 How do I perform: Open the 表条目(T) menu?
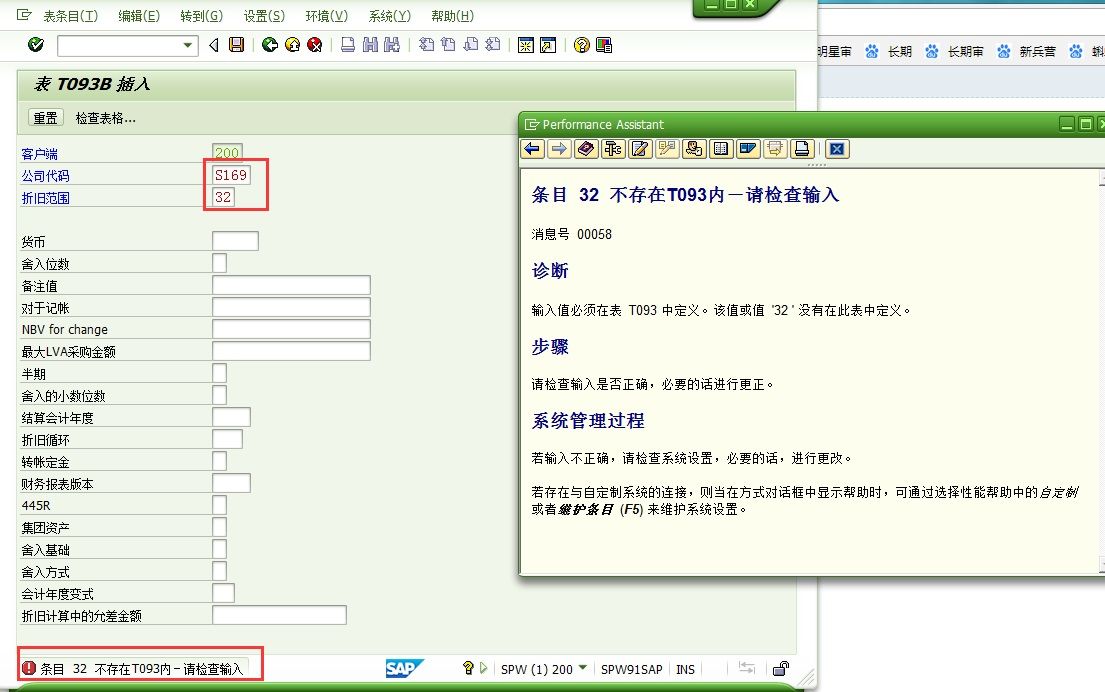(70, 16)
